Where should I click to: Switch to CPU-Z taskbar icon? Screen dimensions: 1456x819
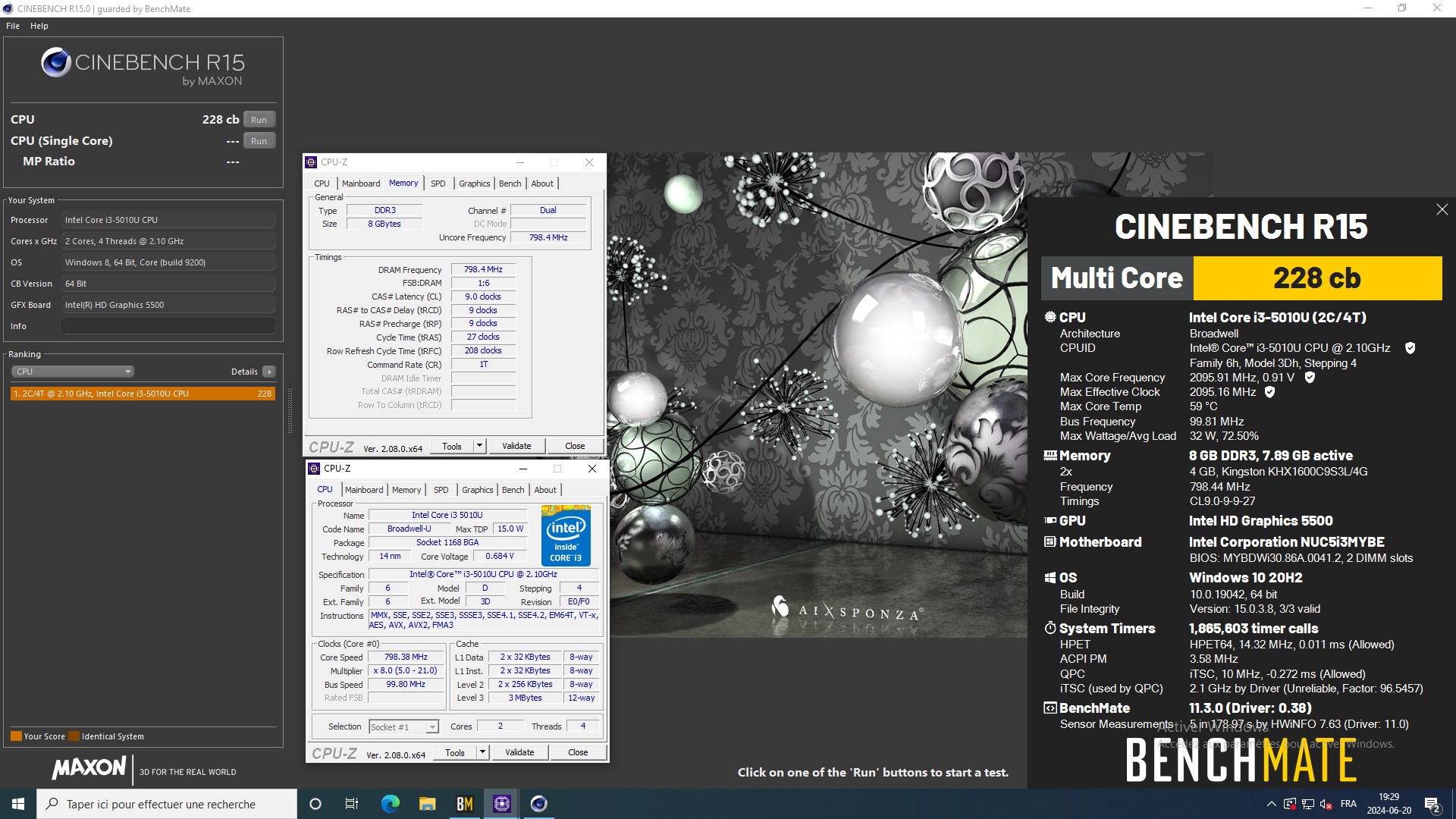[501, 804]
